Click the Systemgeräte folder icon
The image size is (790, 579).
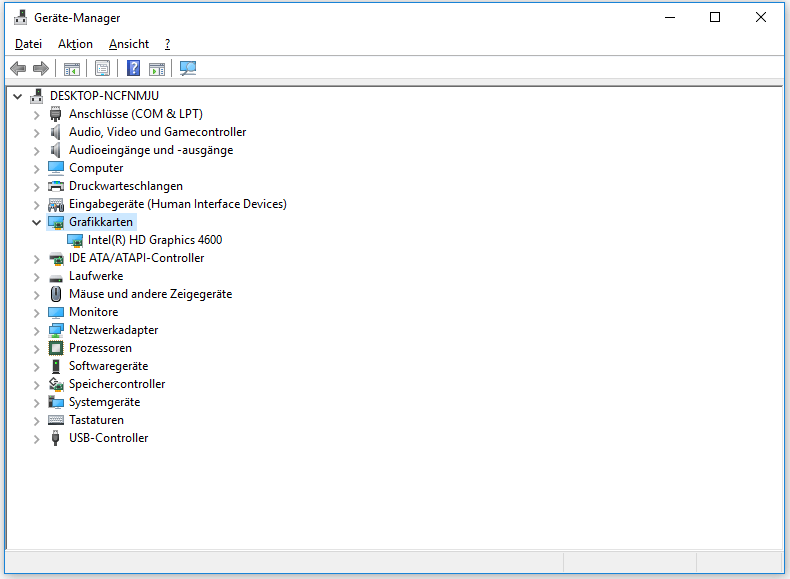coord(56,402)
